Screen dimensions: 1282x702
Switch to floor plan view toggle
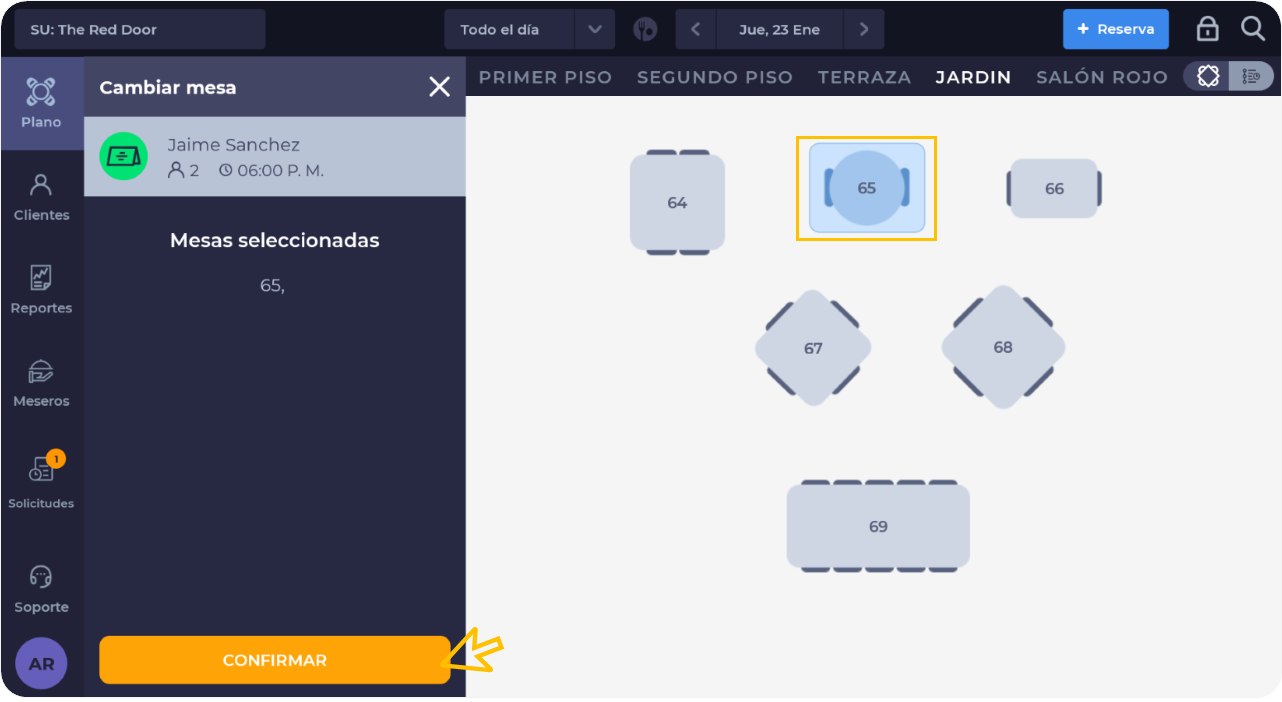(1208, 76)
